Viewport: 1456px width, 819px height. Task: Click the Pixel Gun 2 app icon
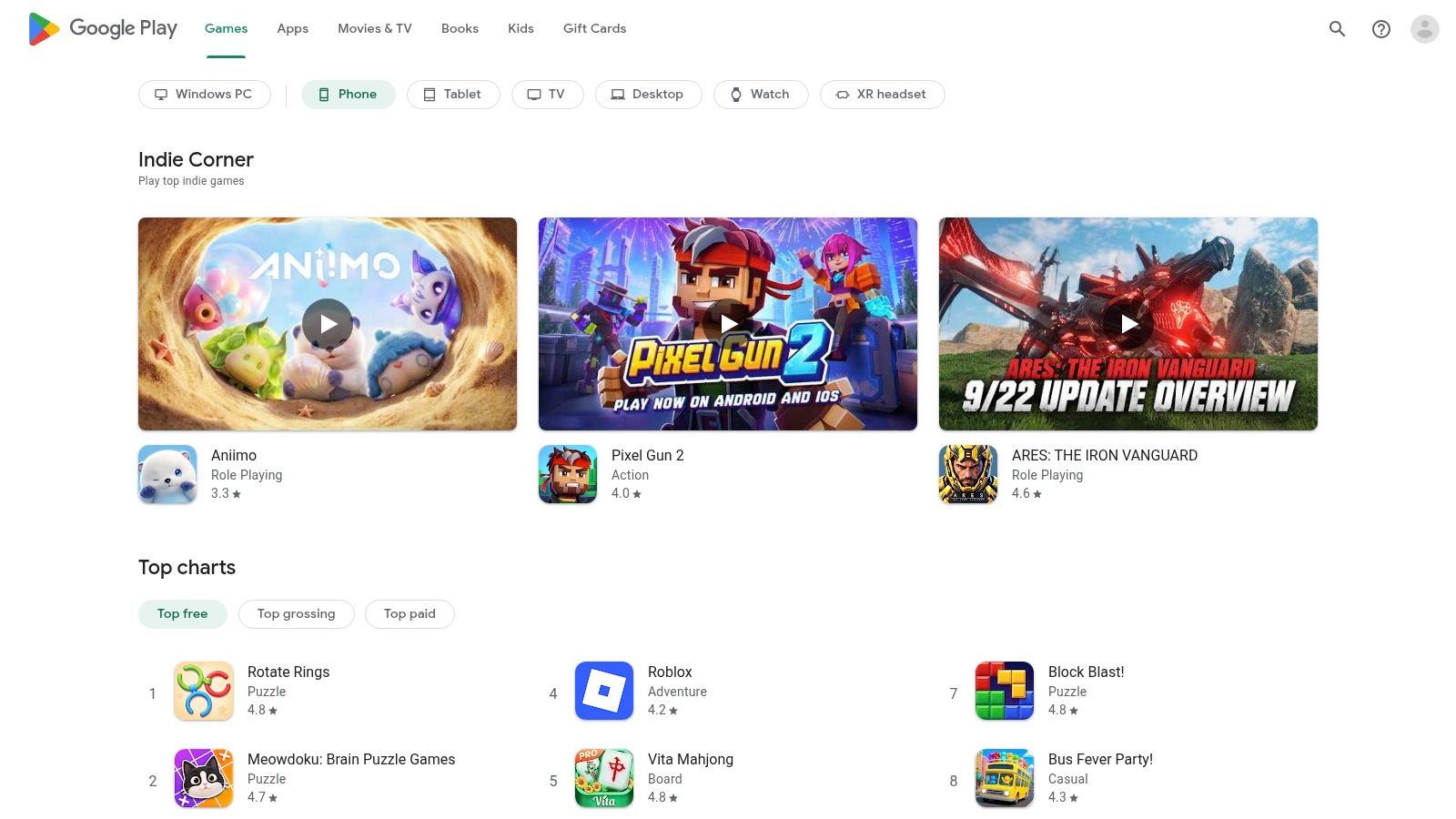(568, 474)
